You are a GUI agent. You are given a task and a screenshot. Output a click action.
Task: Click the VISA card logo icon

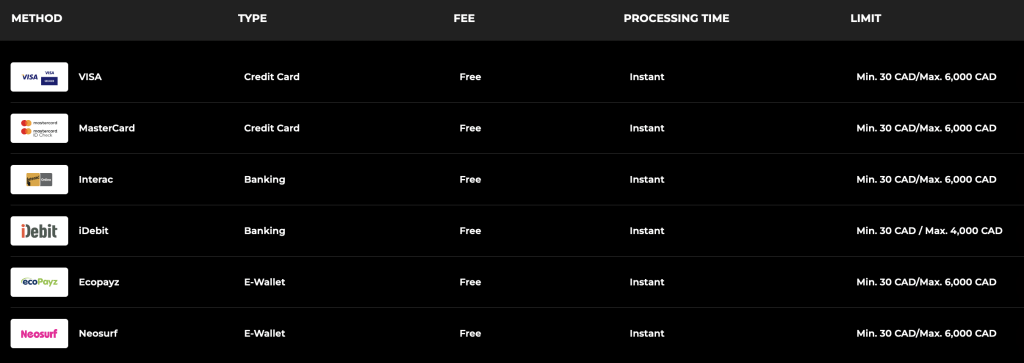click(39, 77)
